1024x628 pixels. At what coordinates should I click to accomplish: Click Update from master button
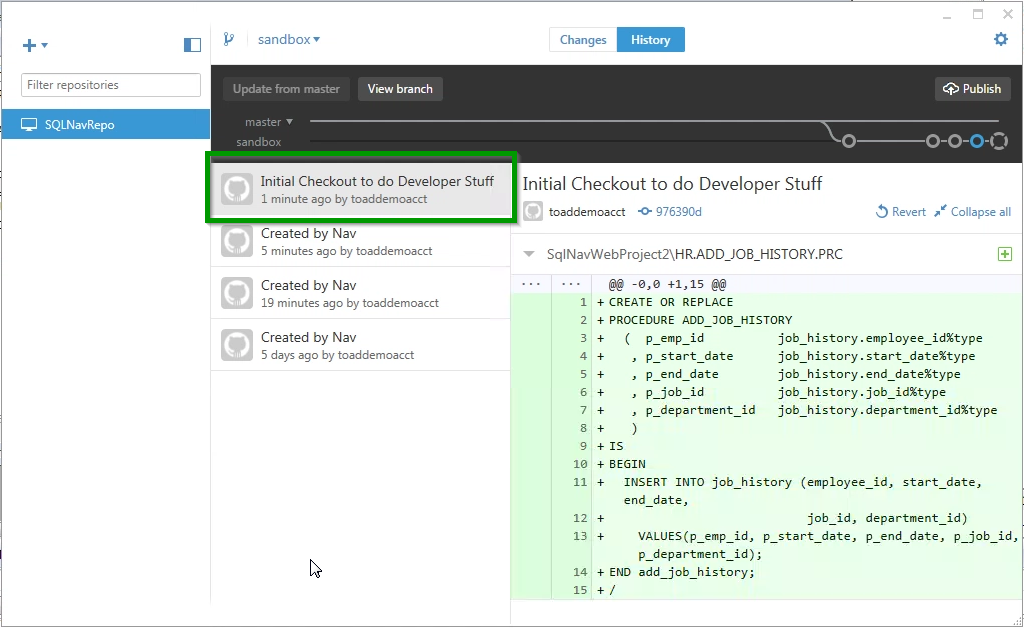[286, 89]
